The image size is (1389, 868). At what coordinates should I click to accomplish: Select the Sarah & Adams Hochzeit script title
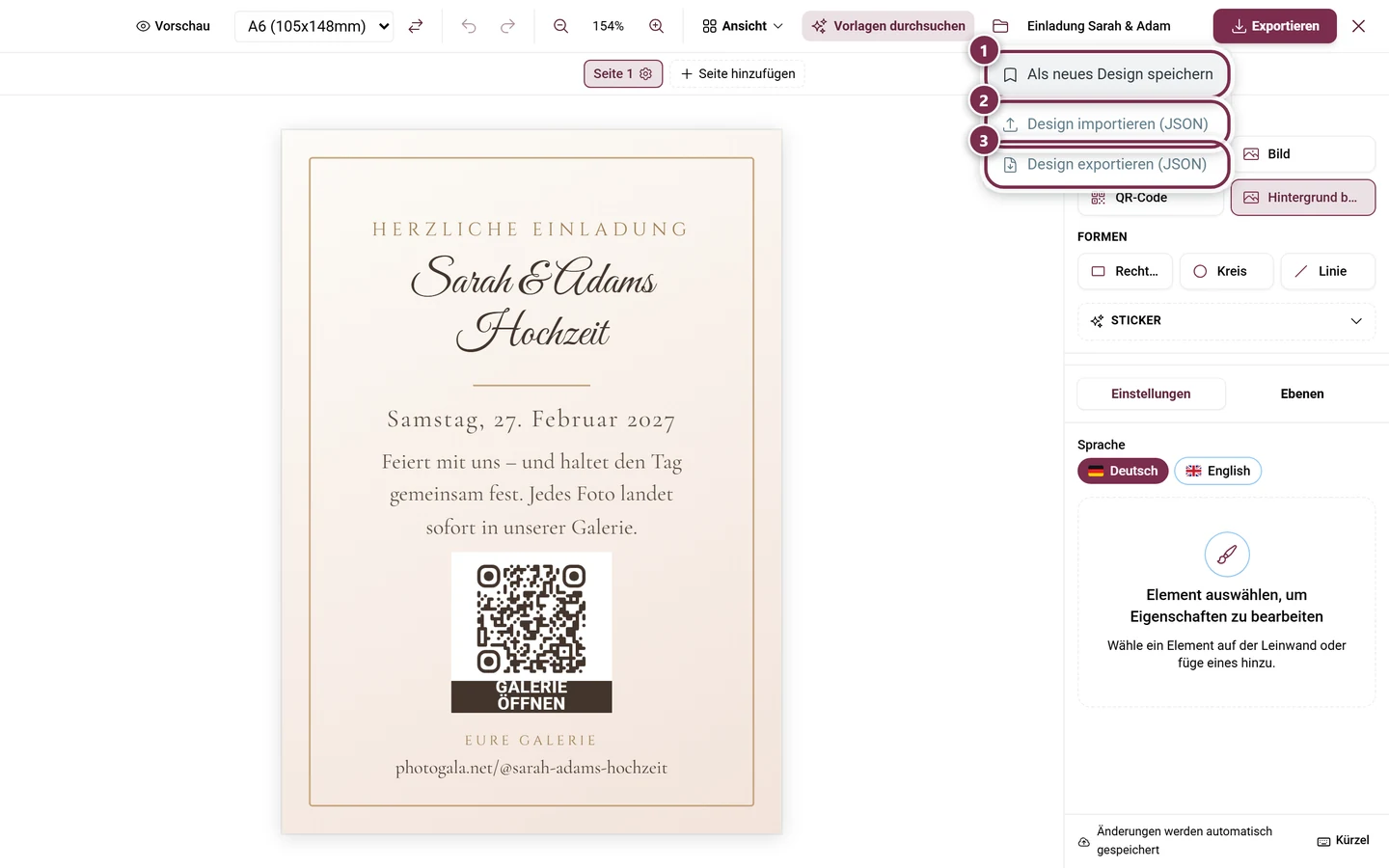tap(531, 303)
